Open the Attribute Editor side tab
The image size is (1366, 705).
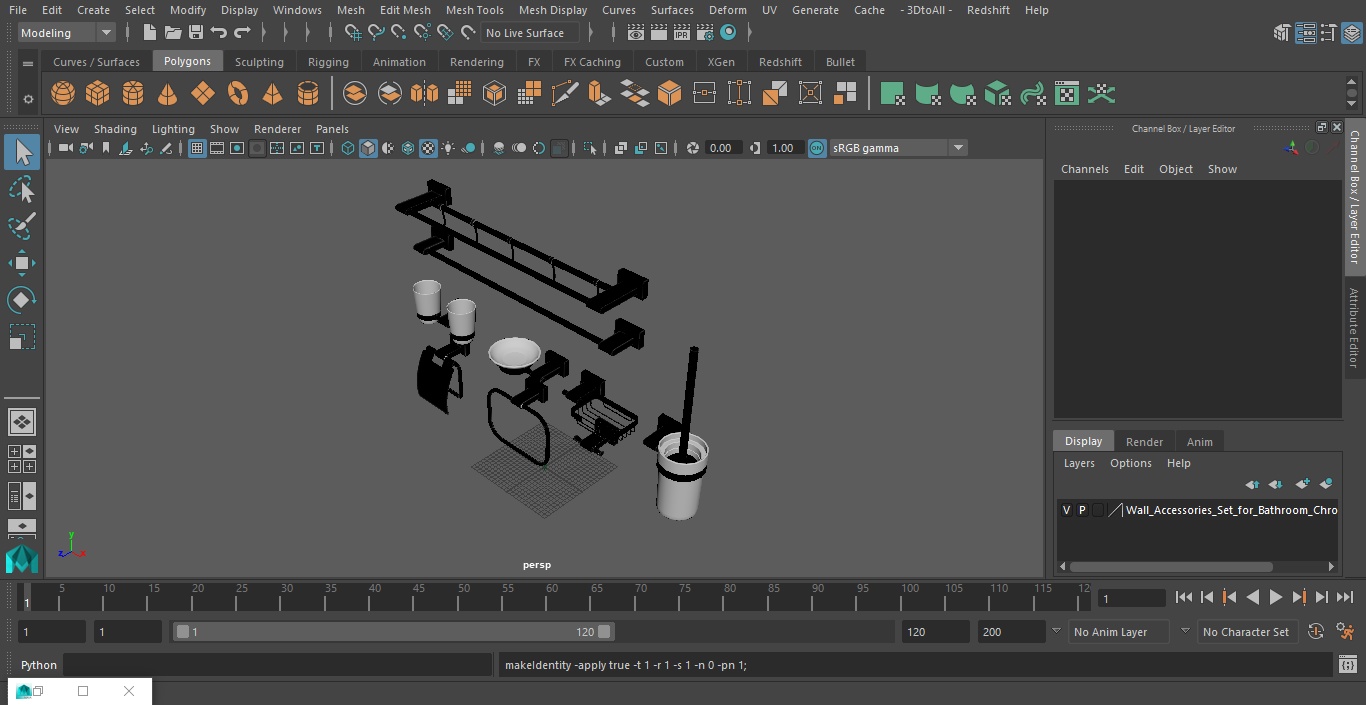1354,328
